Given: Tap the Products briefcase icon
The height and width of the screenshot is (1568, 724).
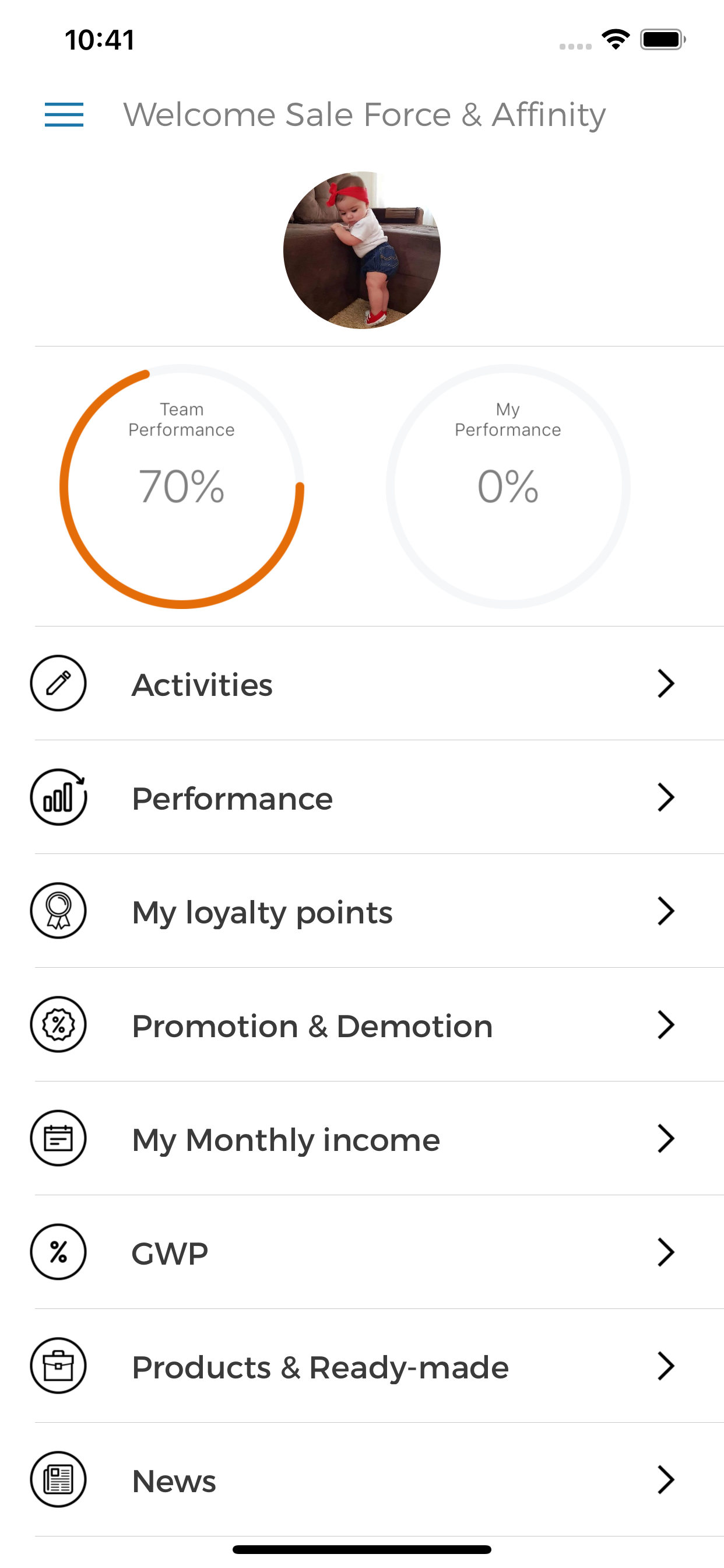Looking at the screenshot, I should coord(58,1366).
